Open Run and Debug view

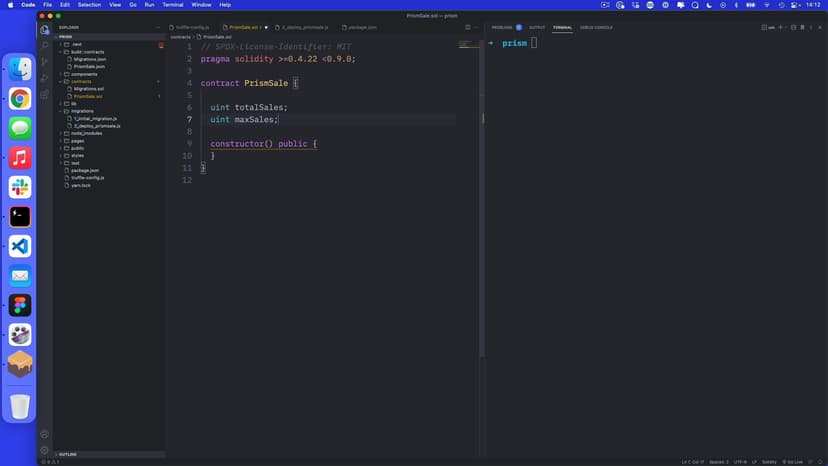coord(45,78)
